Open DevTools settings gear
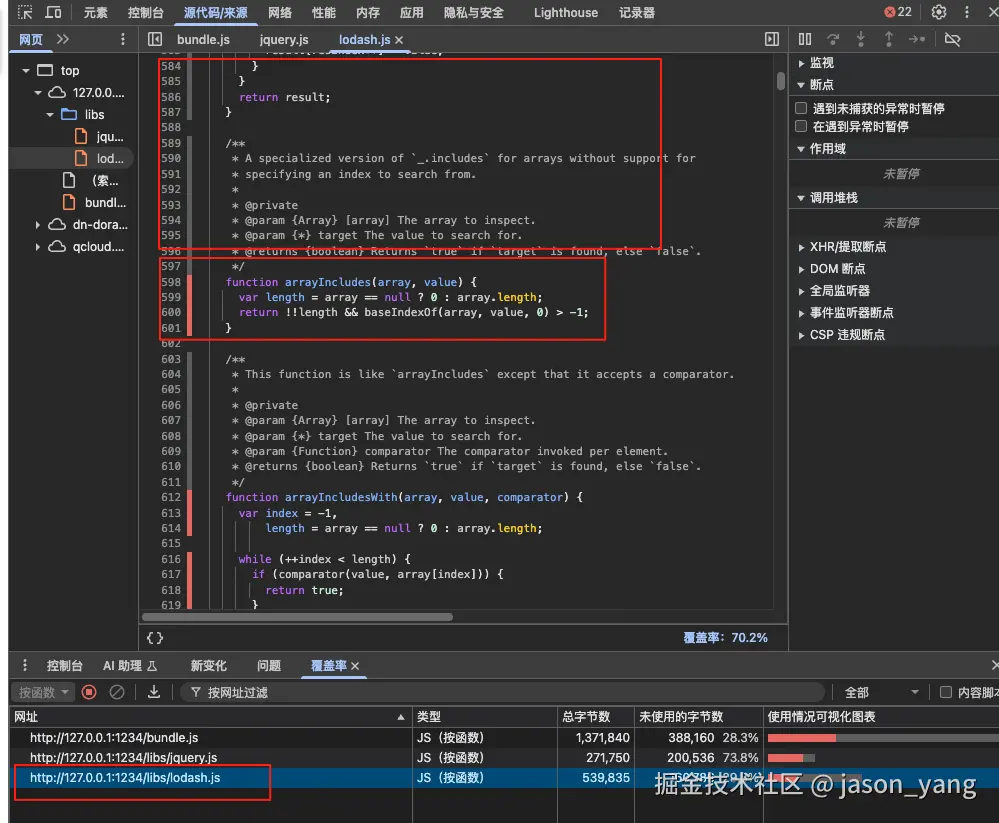999x823 pixels. pos(938,12)
